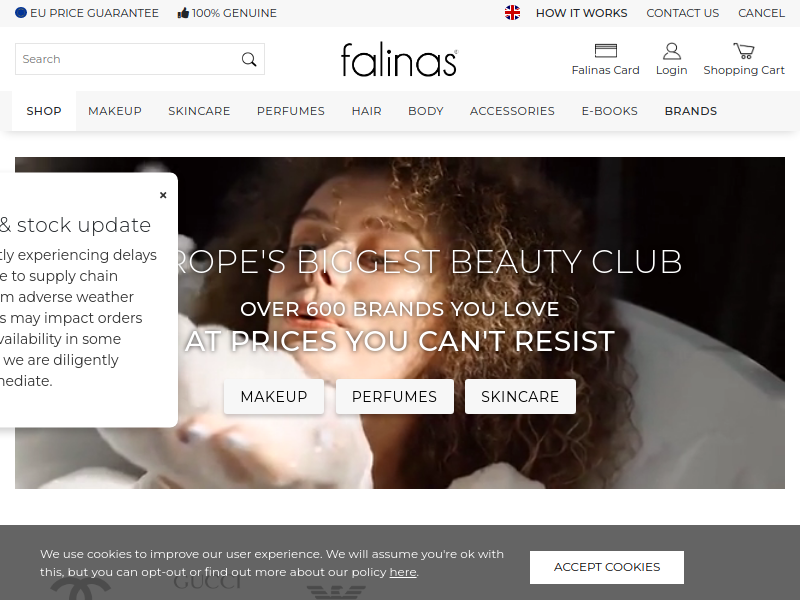Click the falinas logo
The image size is (800, 600).
coord(399,60)
